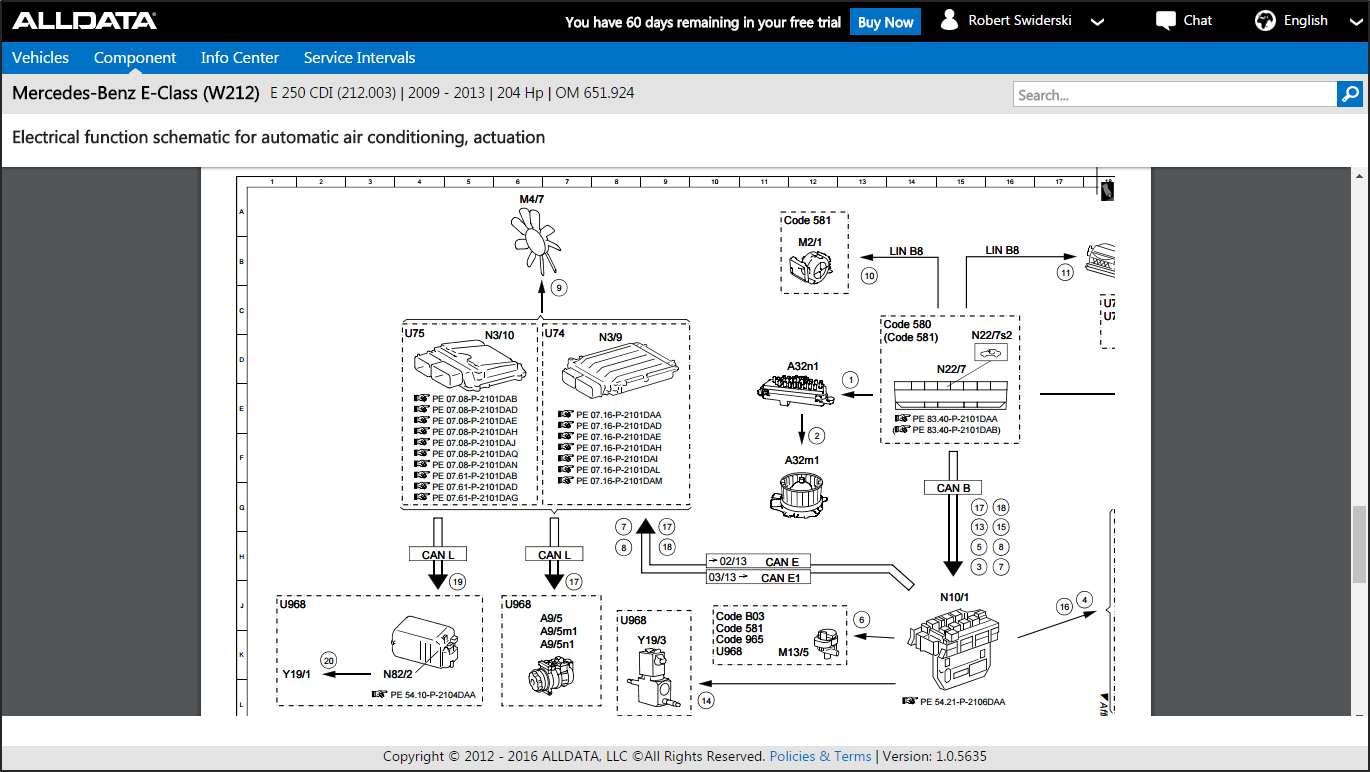This screenshot has width=1370, height=772.
Task: Click the CAN B bus label
Action: tap(953, 488)
